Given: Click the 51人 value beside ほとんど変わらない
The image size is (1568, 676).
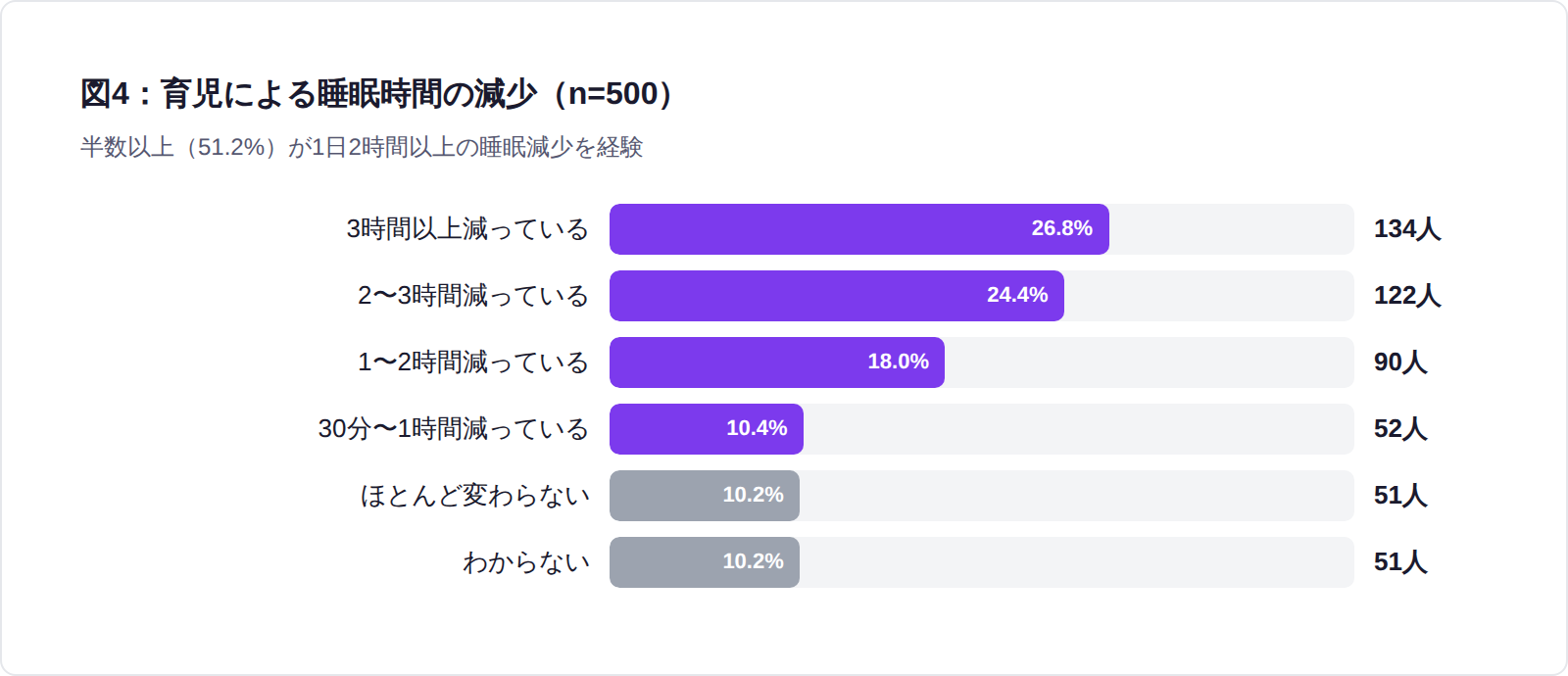Looking at the screenshot, I should click(1399, 496).
